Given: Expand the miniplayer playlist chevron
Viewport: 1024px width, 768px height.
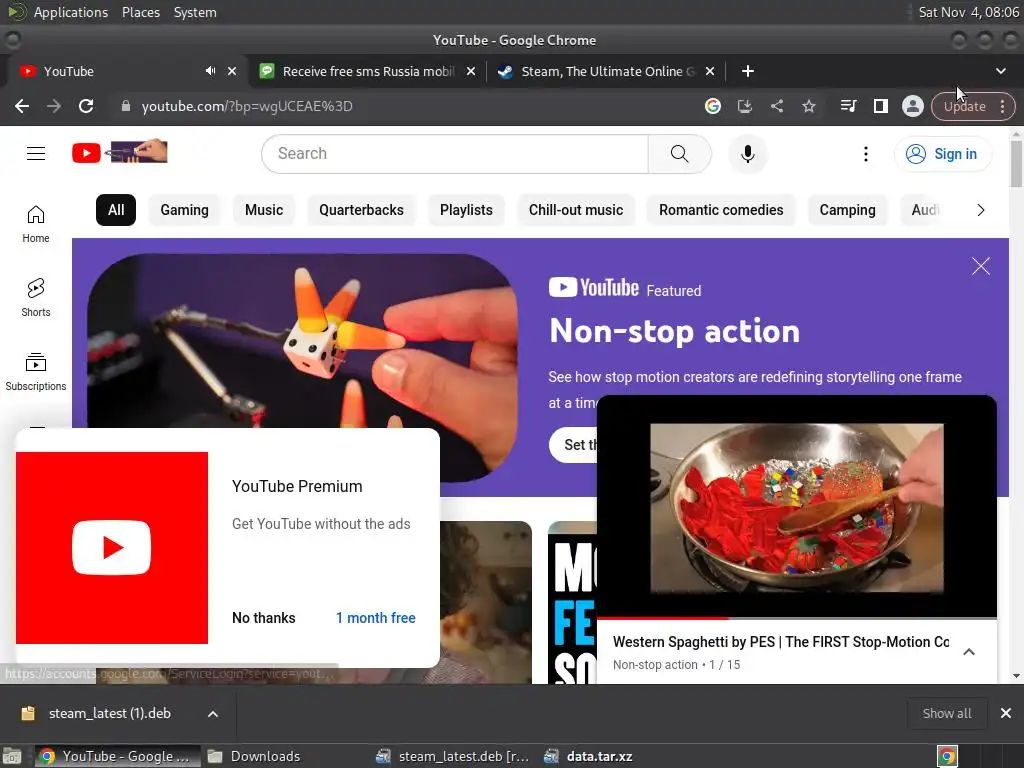Looking at the screenshot, I should click(x=968, y=652).
